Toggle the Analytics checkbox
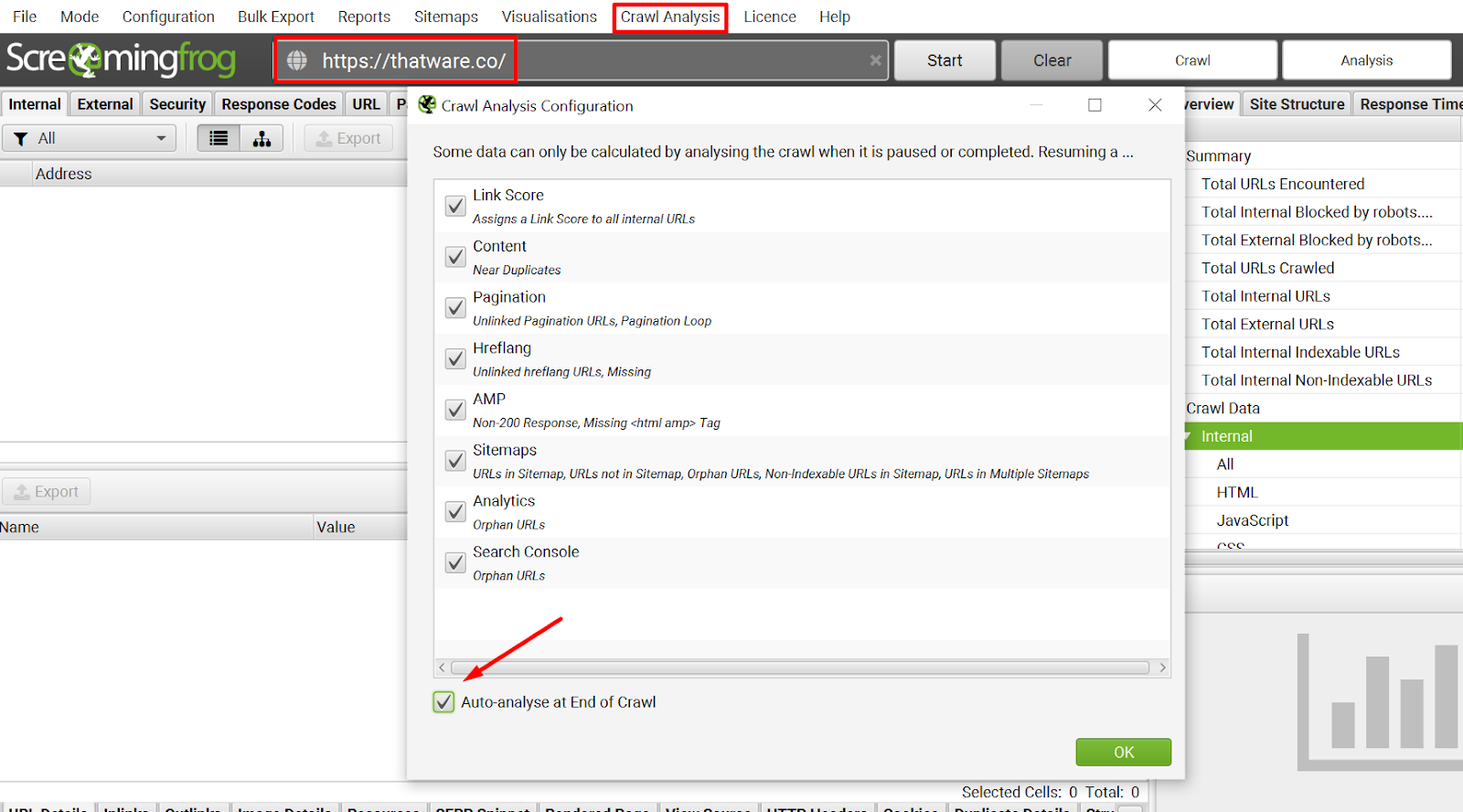Image resolution: width=1463 pixels, height=812 pixels. tap(455, 512)
